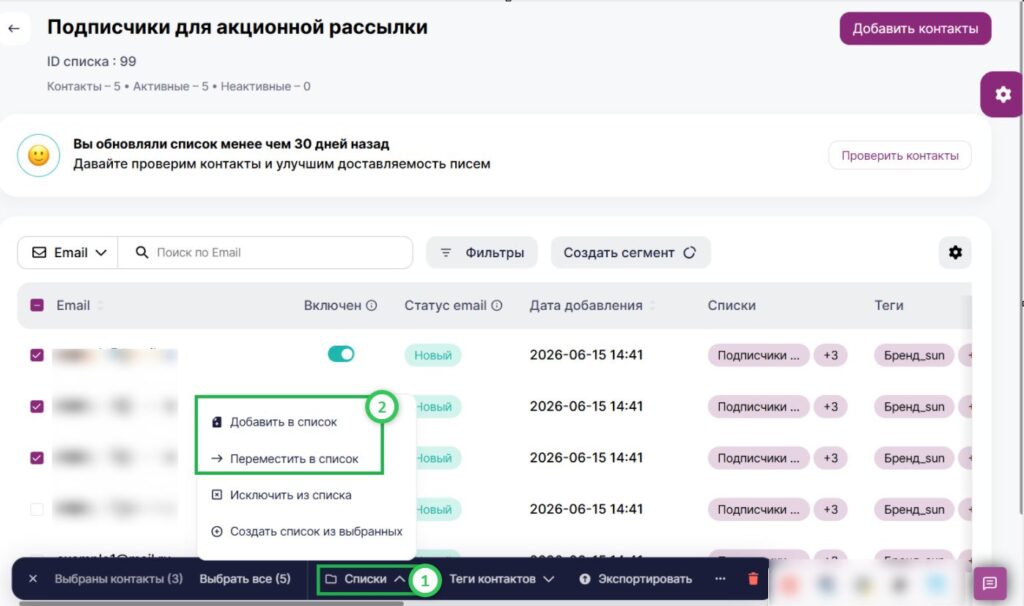Open Фильтры button
Viewport: 1024px width, 606px height.
[x=481, y=252]
